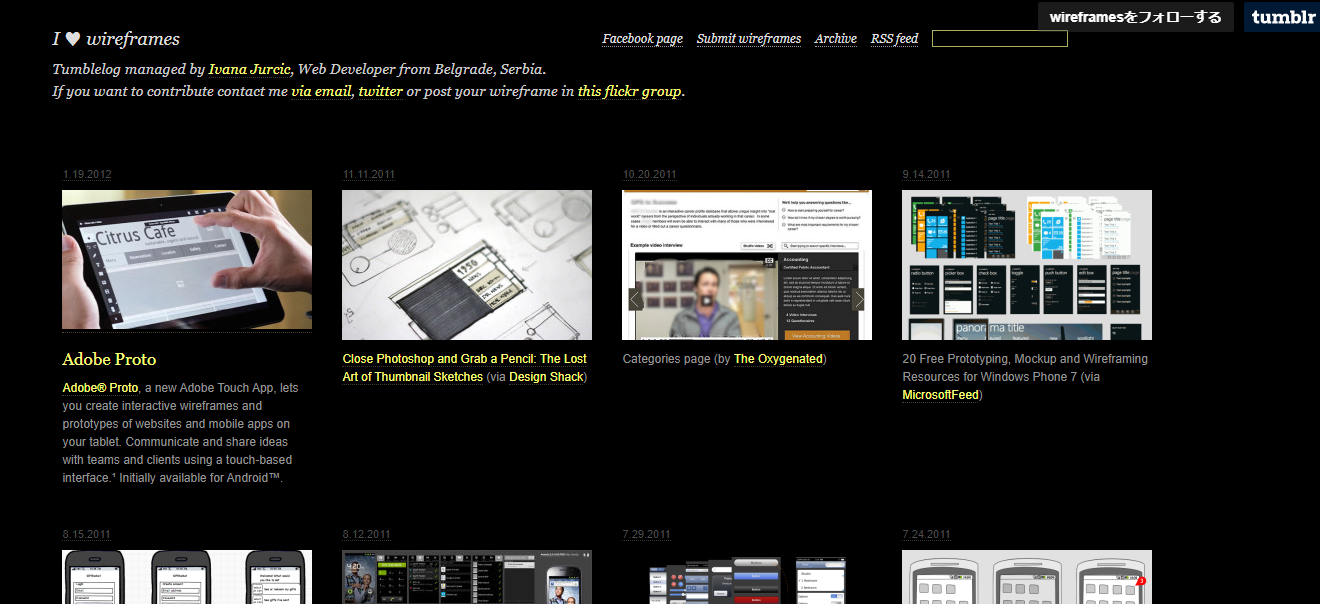Visit the this flickr group link

(629, 91)
